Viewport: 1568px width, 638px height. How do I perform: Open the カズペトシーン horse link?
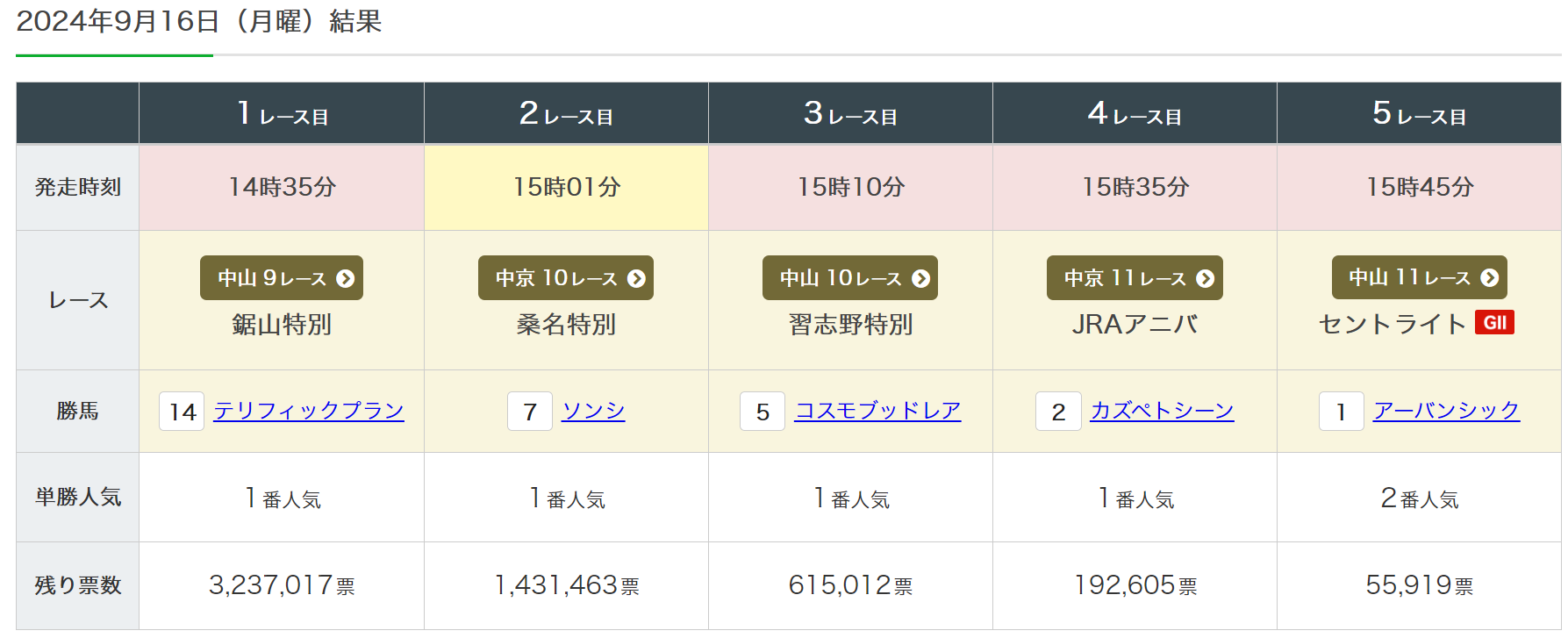pyautogui.click(x=1162, y=411)
